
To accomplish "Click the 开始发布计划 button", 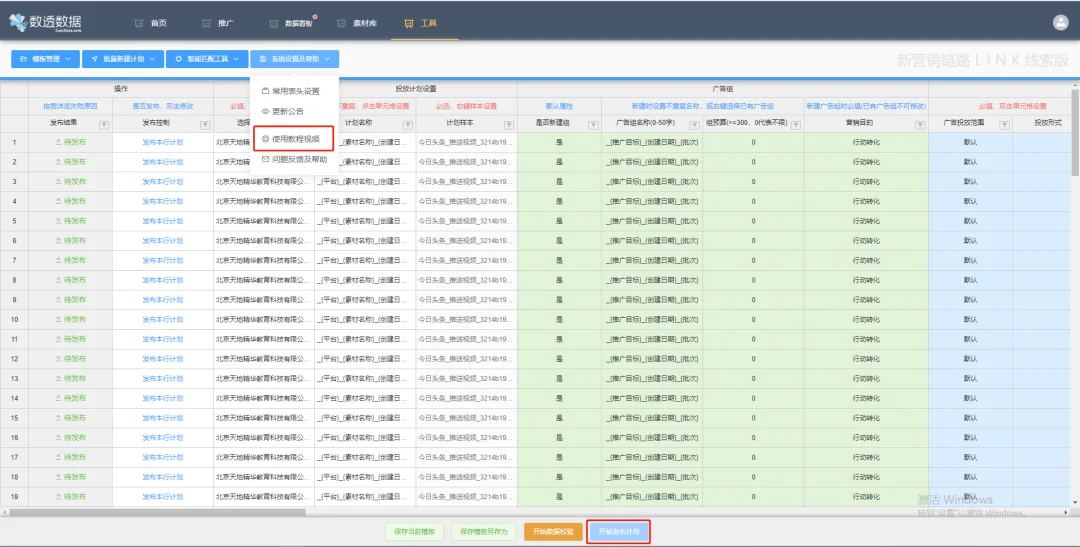I will click(619, 532).
